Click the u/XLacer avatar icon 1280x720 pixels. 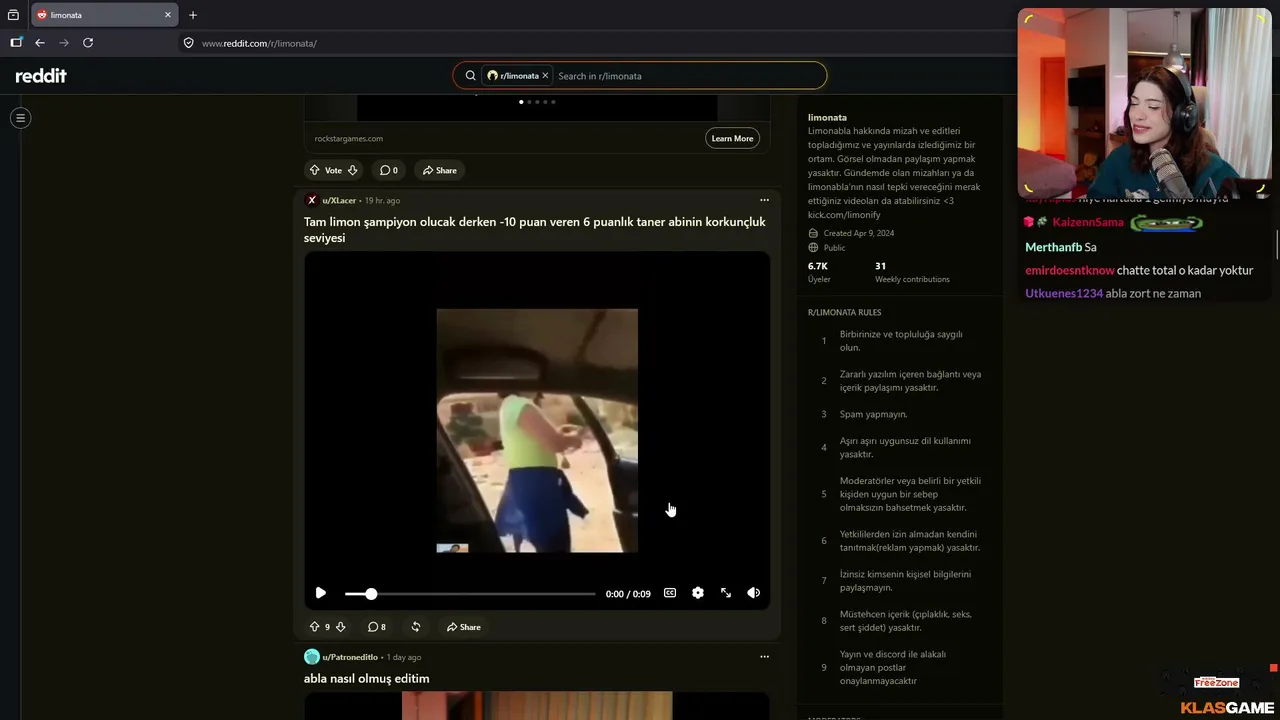[312, 200]
